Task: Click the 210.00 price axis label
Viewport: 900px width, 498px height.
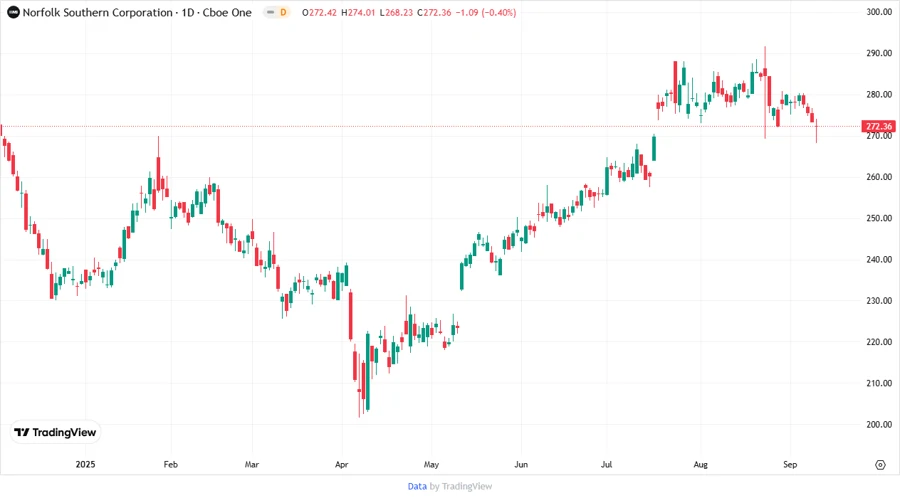Action: click(879, 383)
